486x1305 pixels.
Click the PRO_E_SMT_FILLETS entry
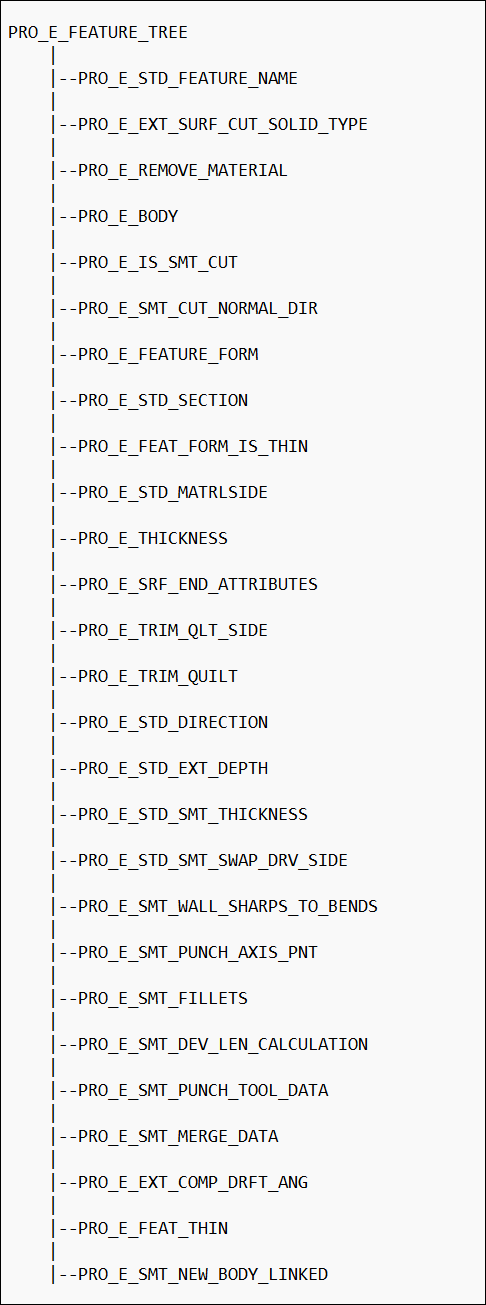click(163, 999)
